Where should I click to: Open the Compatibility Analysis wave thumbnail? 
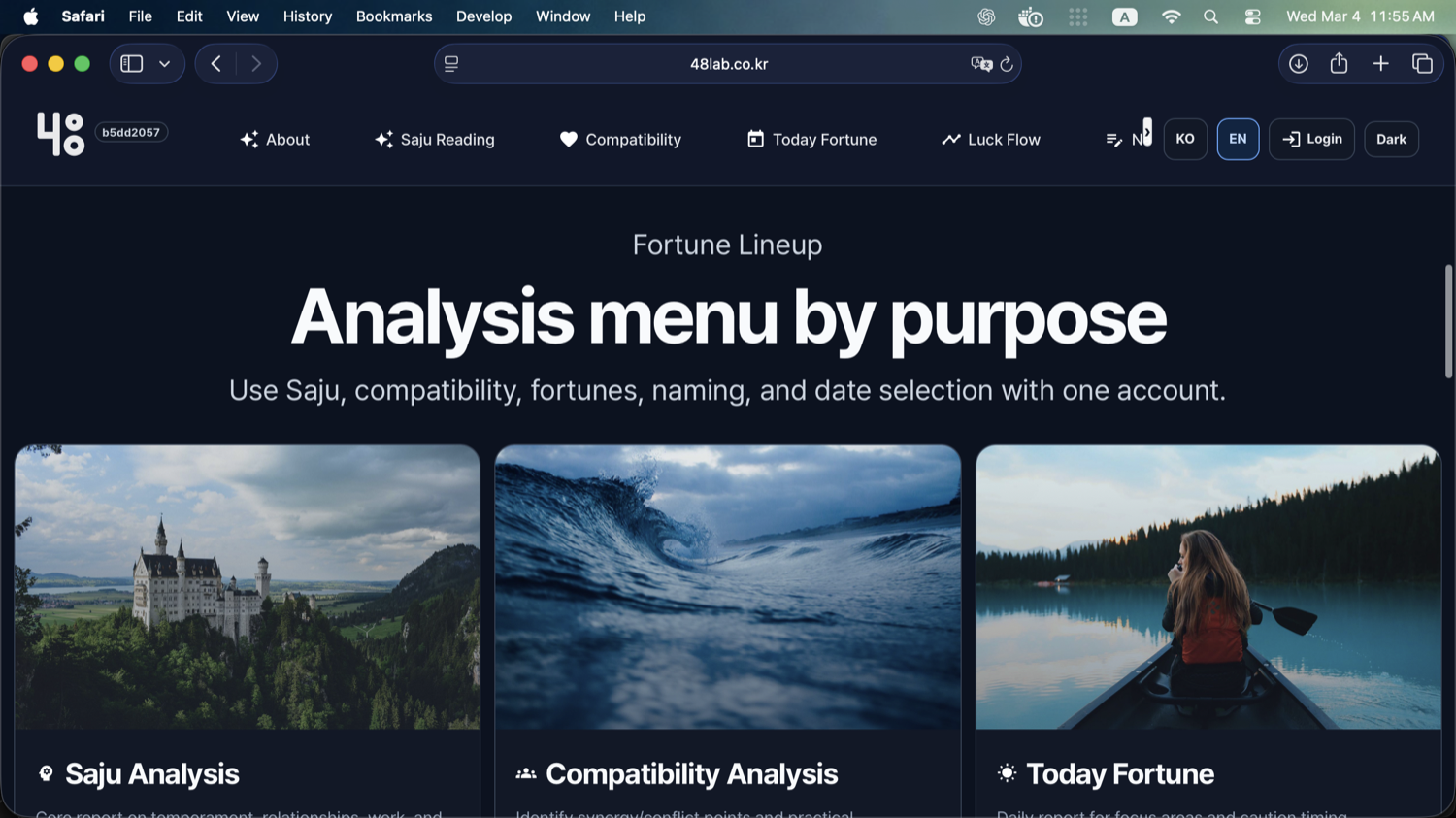(x=728, y=587)
